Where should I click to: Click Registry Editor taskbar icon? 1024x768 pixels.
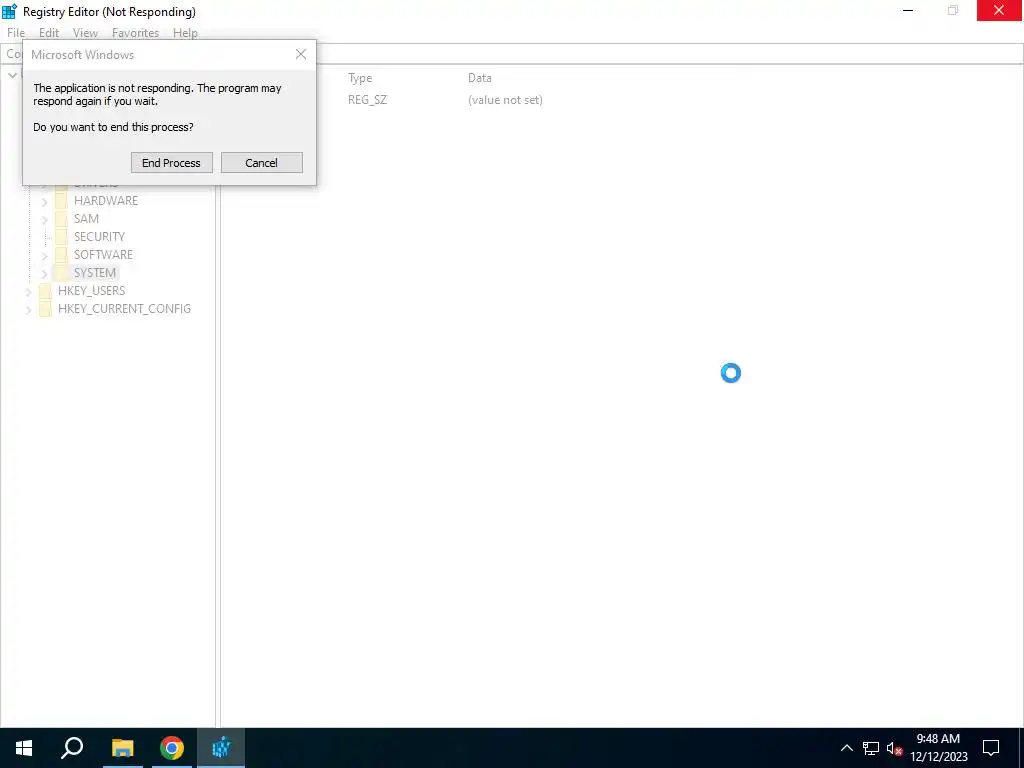coord(221,748)
